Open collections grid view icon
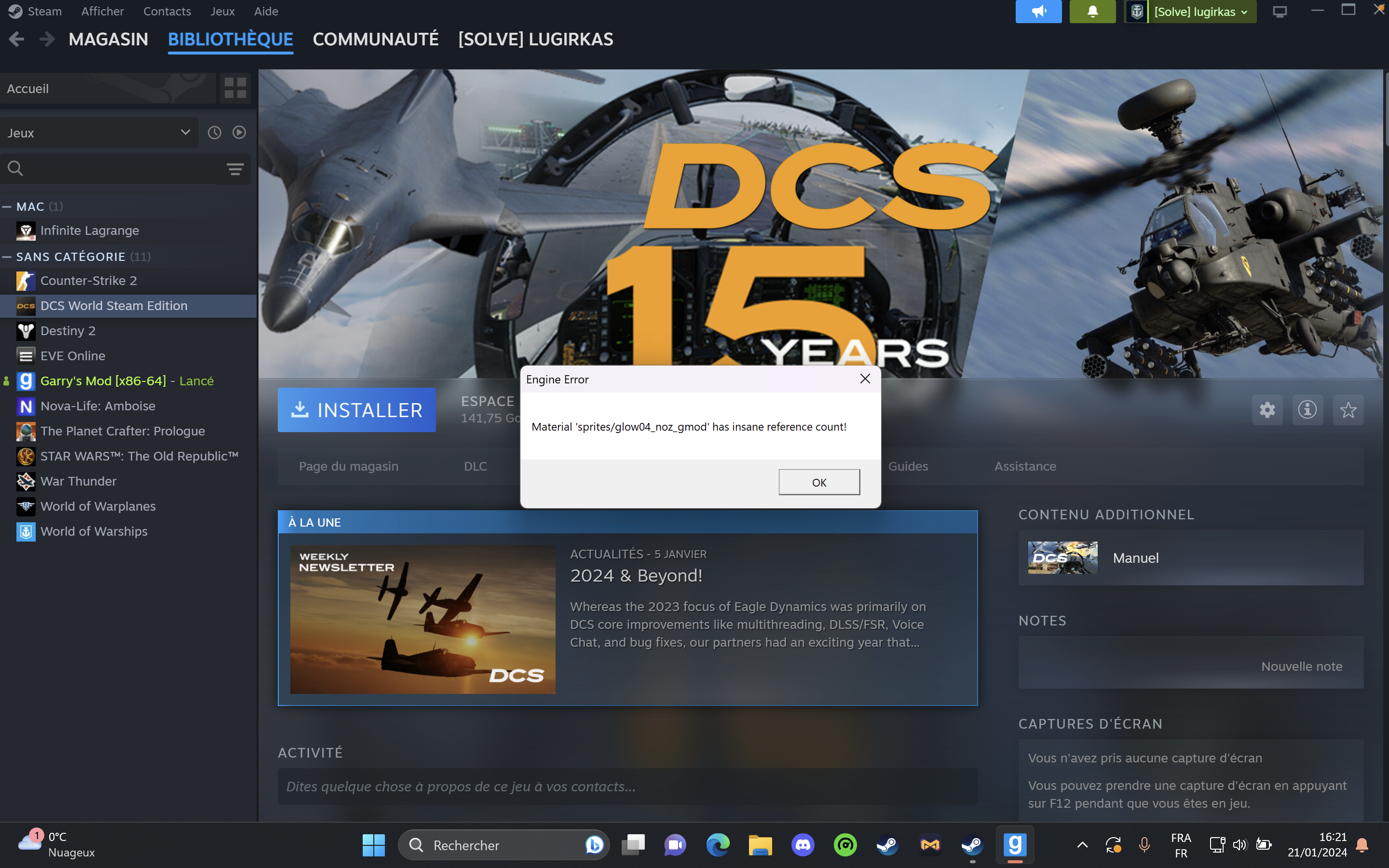This screenshot has height=868, width=1389. (235, 88)
